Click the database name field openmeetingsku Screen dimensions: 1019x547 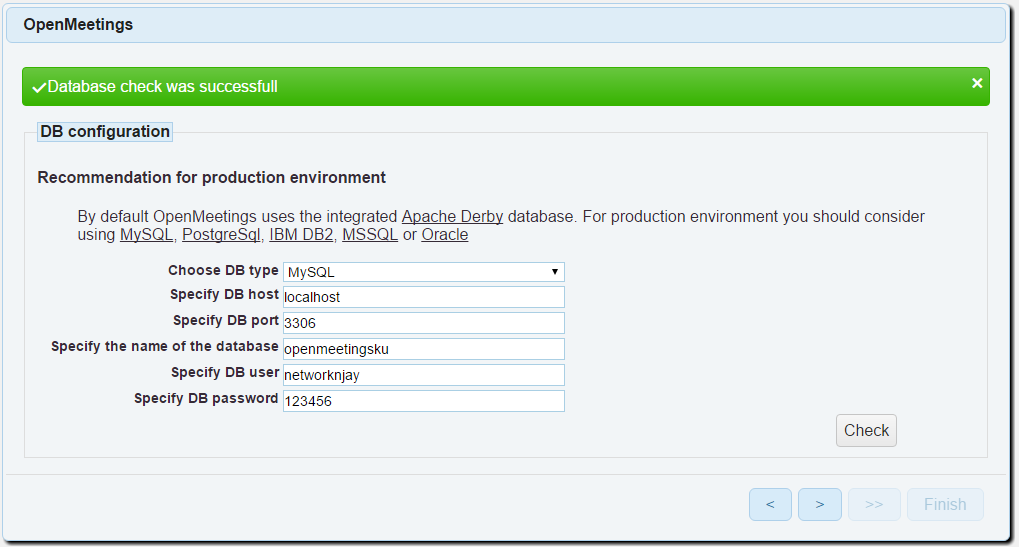[424, 349]
